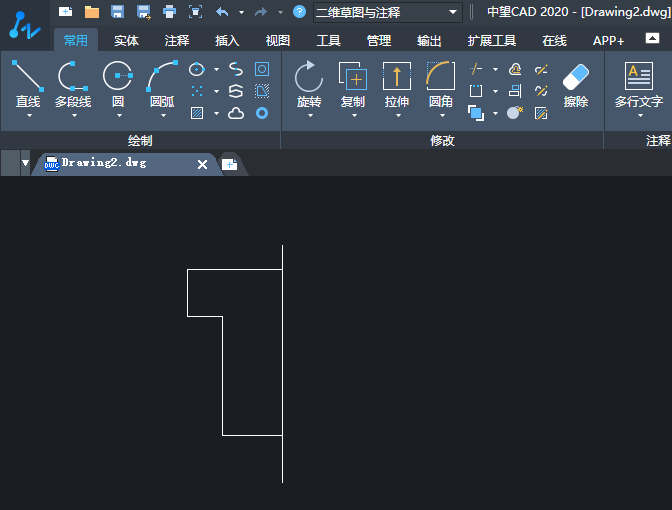Print the drawing using the printer icon
This screenshot has width=672, height=510.
[170, 12]
